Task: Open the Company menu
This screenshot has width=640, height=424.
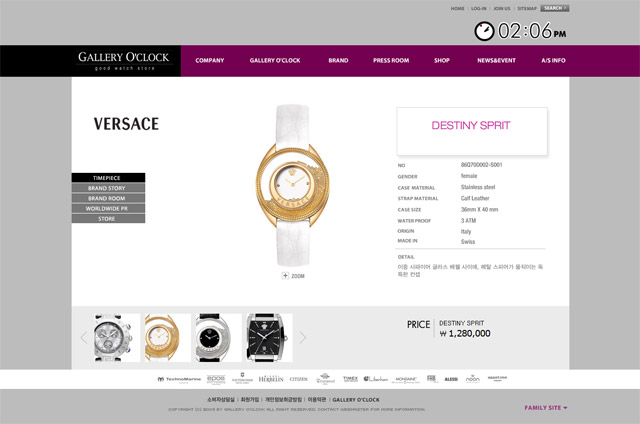Action: click(210, 60)
